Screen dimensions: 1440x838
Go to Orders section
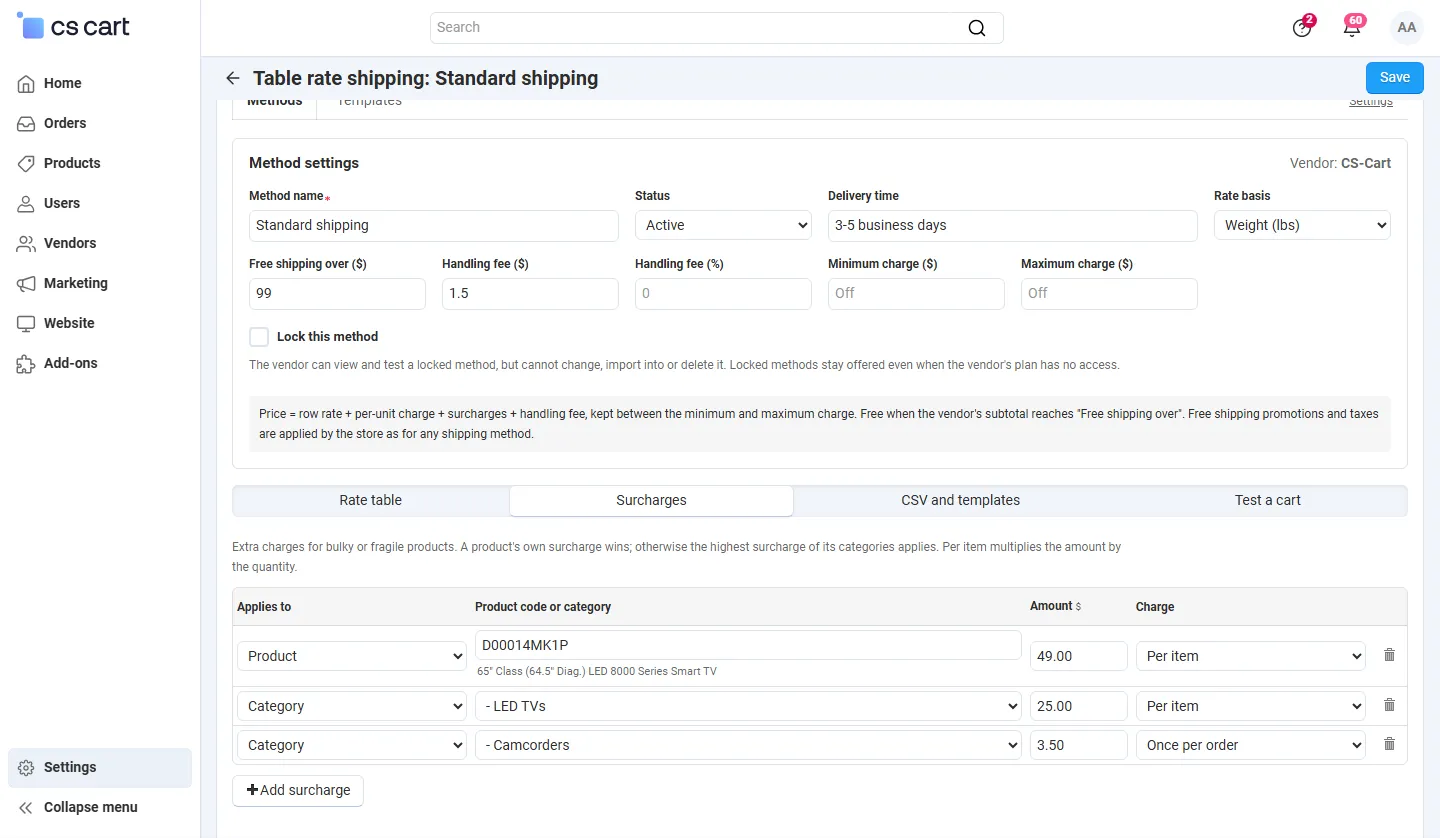coord(65,123)
